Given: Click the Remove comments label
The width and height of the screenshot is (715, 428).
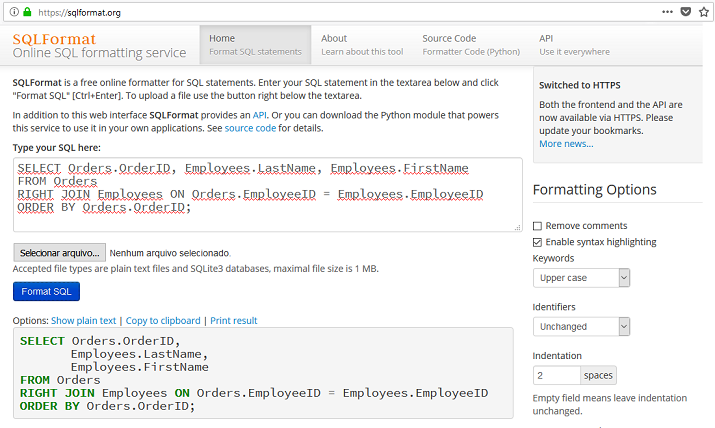Looking at the screenshot, I should (586, 226).
